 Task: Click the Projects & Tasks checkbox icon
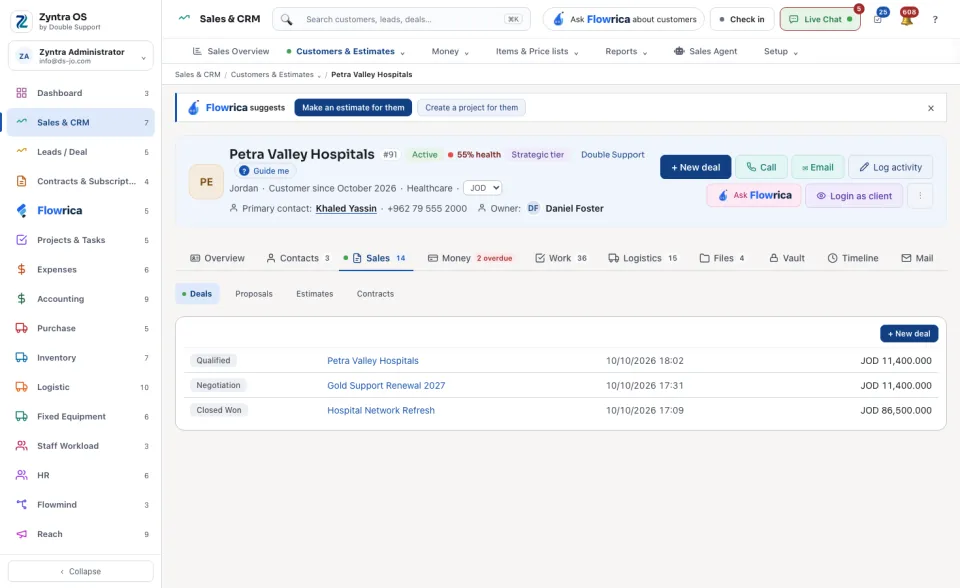pyautogui.click(x=21, y=240)
